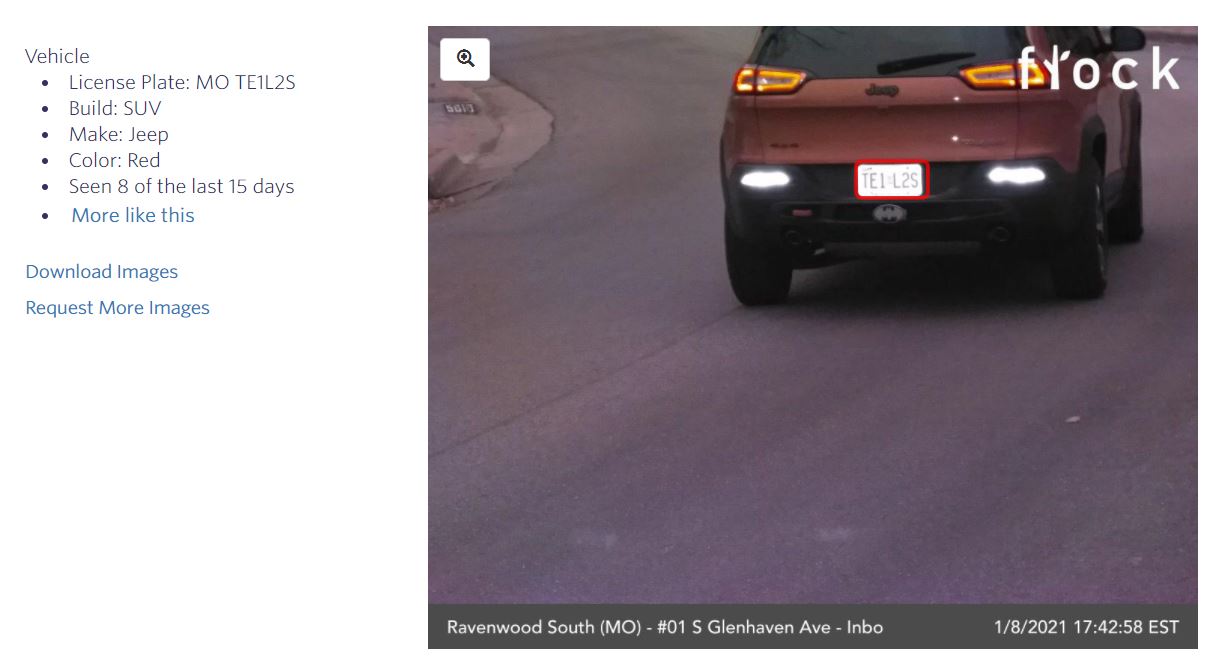Click the Request More Images link
The height and width of the screenshot is (662, 1211).
point(118,308)
